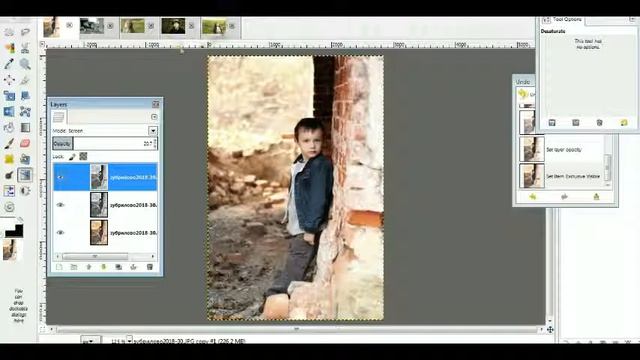Open the Layers panel tab menu arrow
Screen dimensions: 640x360
(154, 117)
